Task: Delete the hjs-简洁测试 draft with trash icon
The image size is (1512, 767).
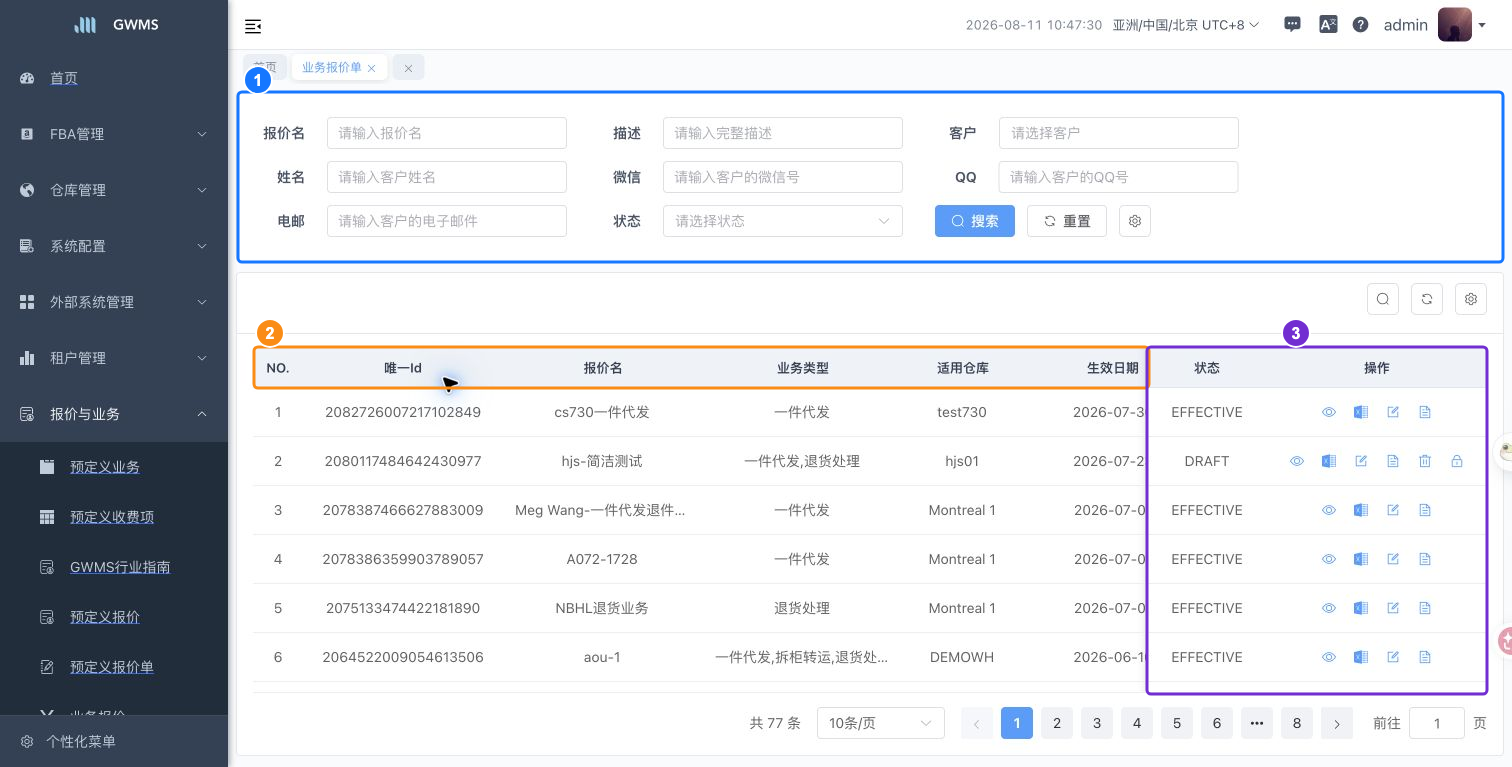Action: point(1425,461)
